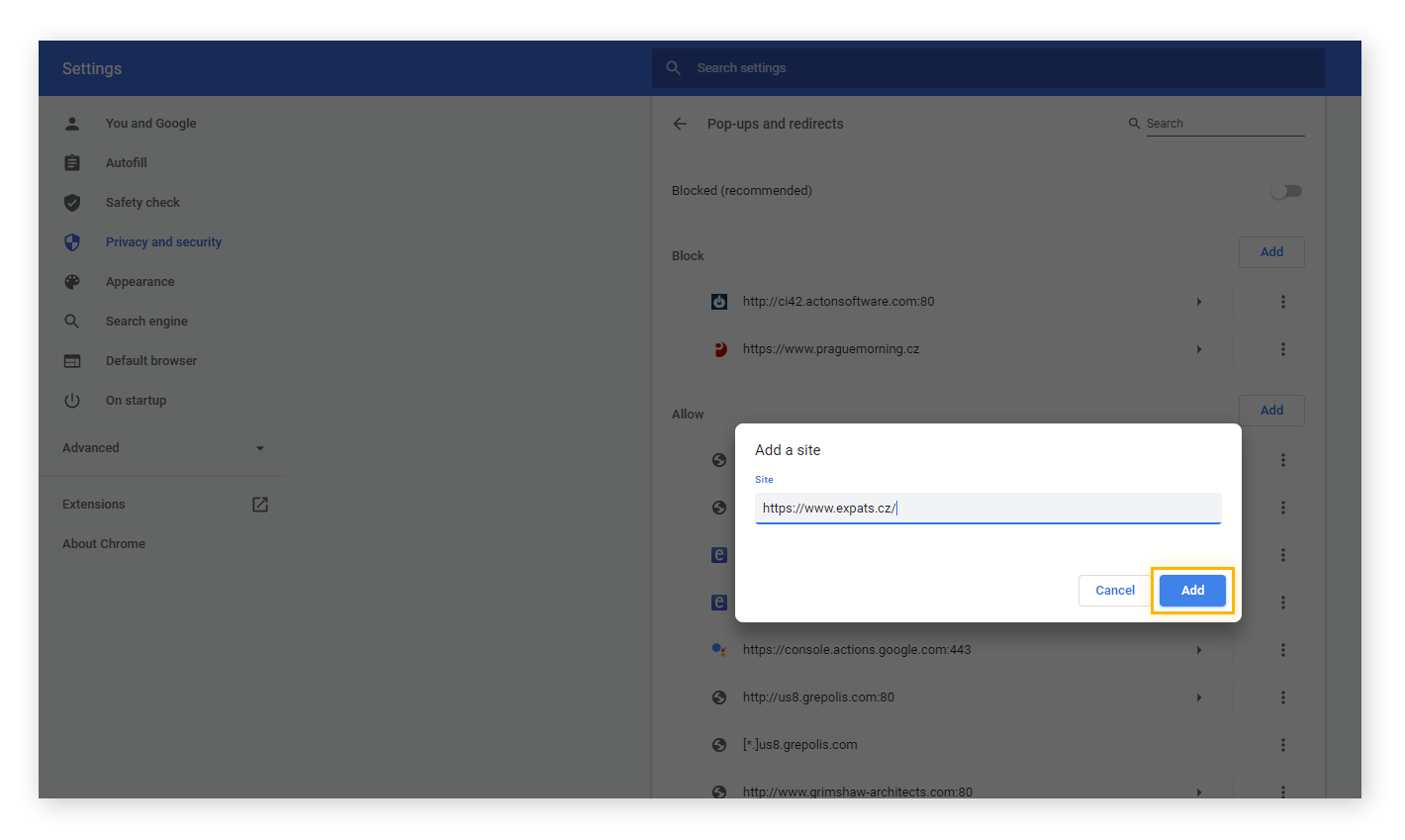This screenshot has width=1405, height=840.
Task: Click Cancel in the Add a site dialog
Action: [1115, 590]
